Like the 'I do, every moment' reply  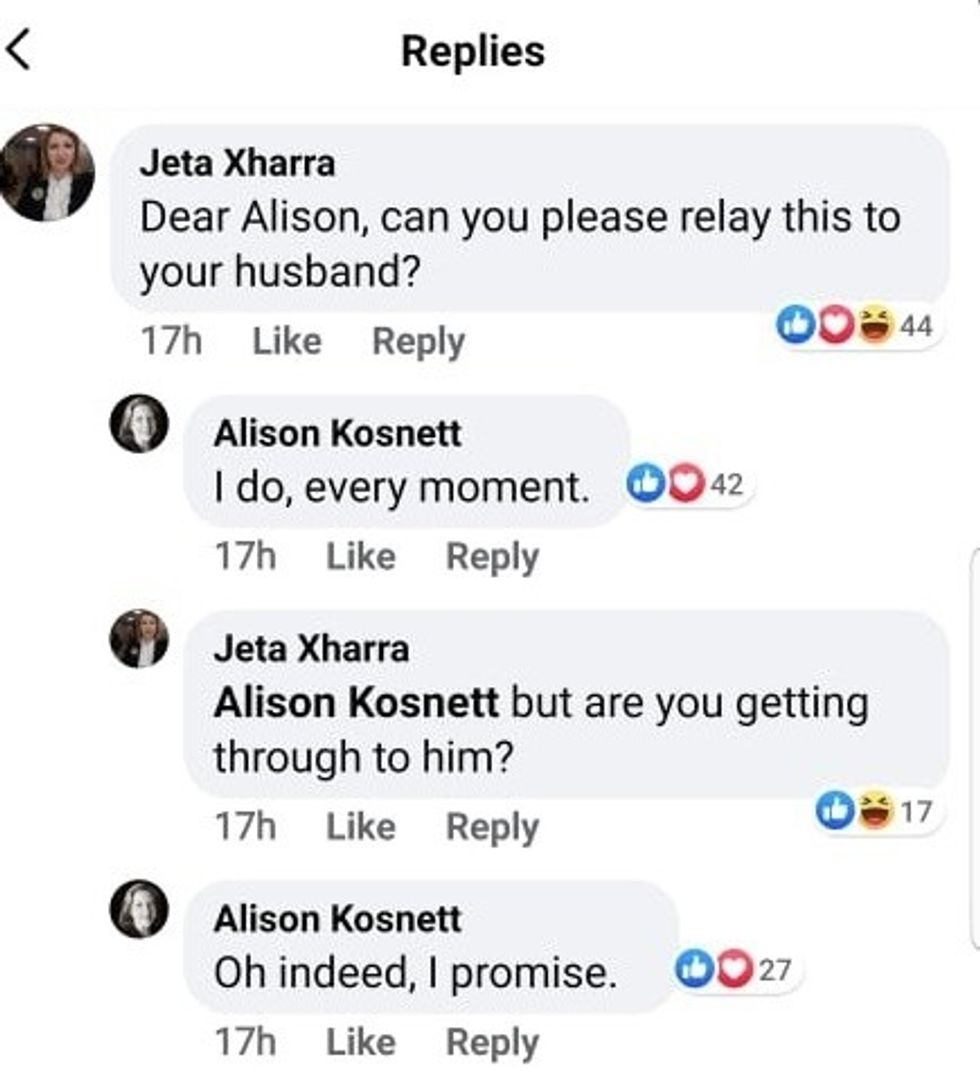click(x=361, y=557)
